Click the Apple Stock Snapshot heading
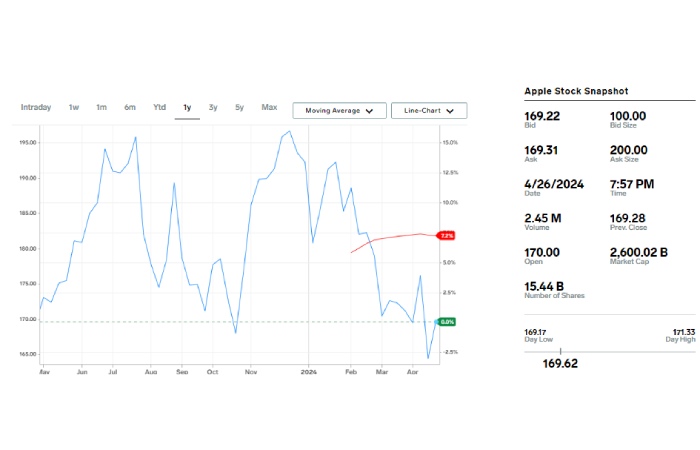Screen dimensions: 700x450 [x=576, y=91]
